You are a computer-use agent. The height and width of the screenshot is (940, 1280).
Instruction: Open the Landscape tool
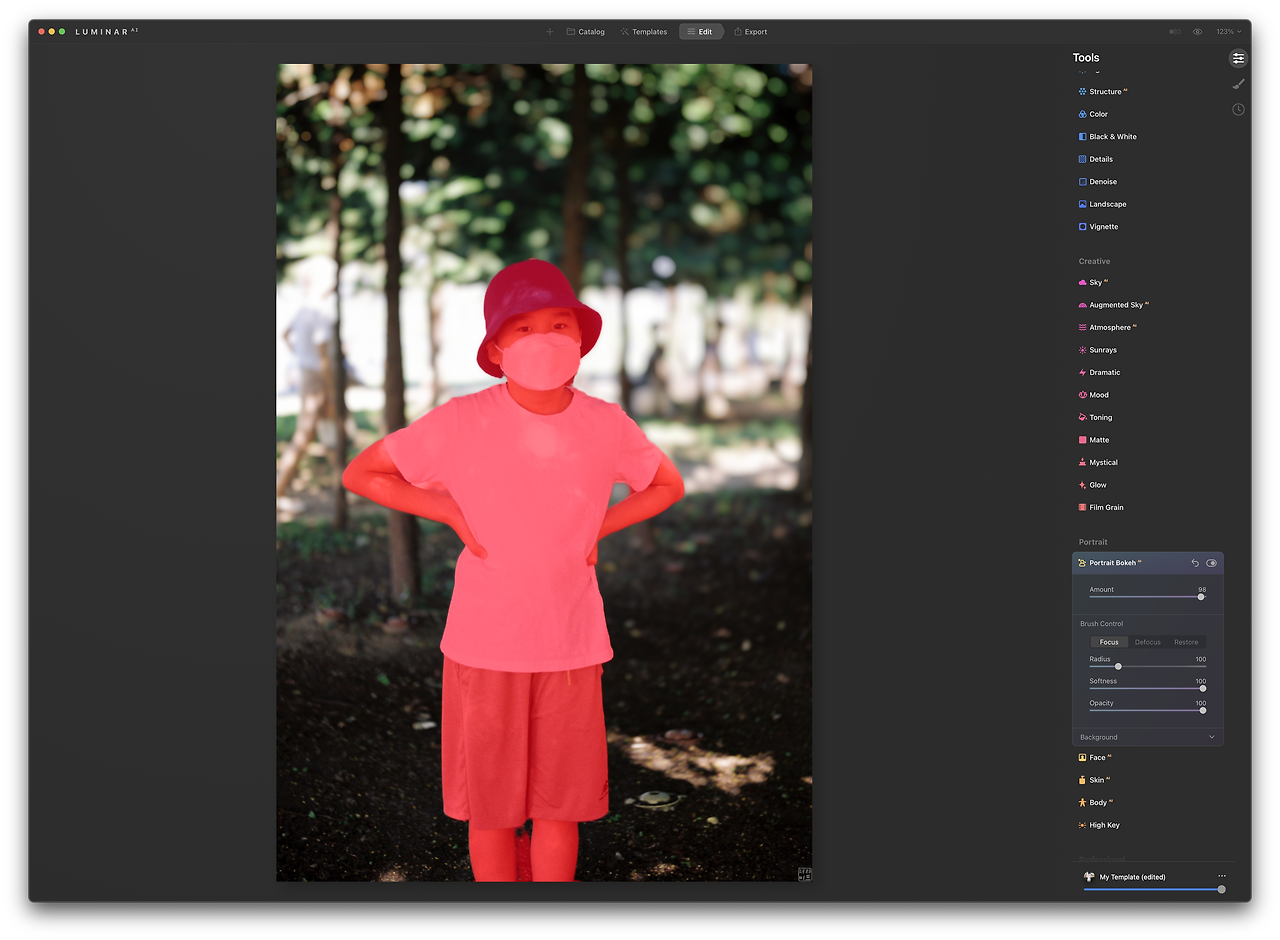(1102, 204)
